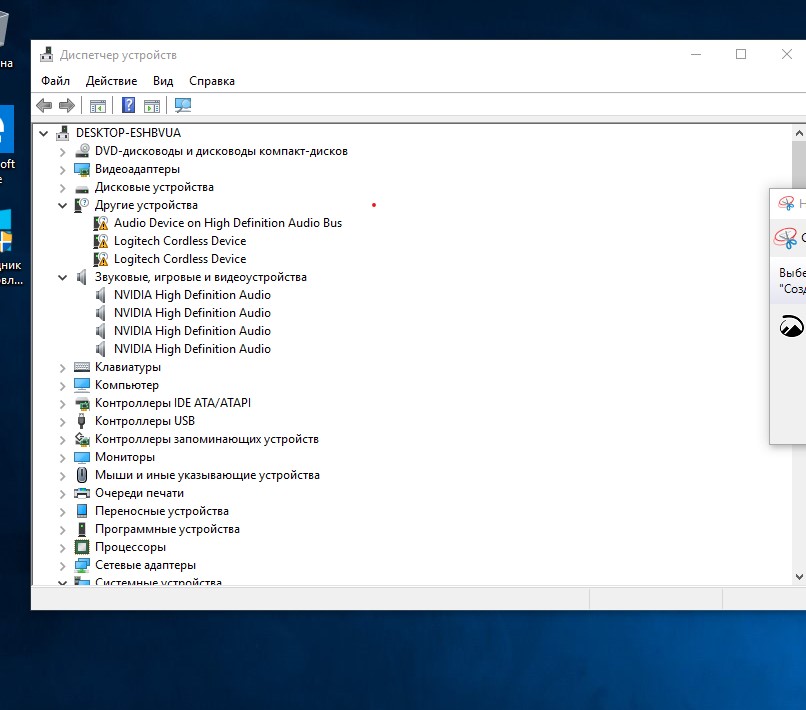Click the show/hide console tree toolbar icon
This screenshot has width=806, height=710.
98,106
